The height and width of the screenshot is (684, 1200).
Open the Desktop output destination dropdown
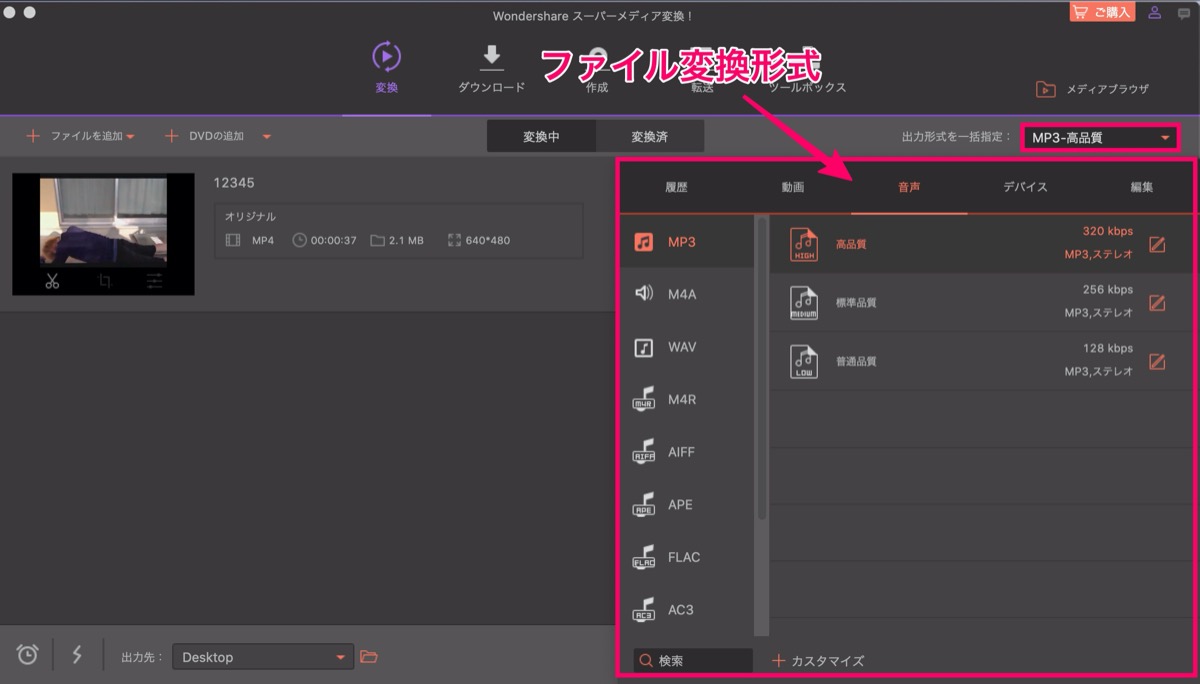pyautogui.click(x=263, y=657)
